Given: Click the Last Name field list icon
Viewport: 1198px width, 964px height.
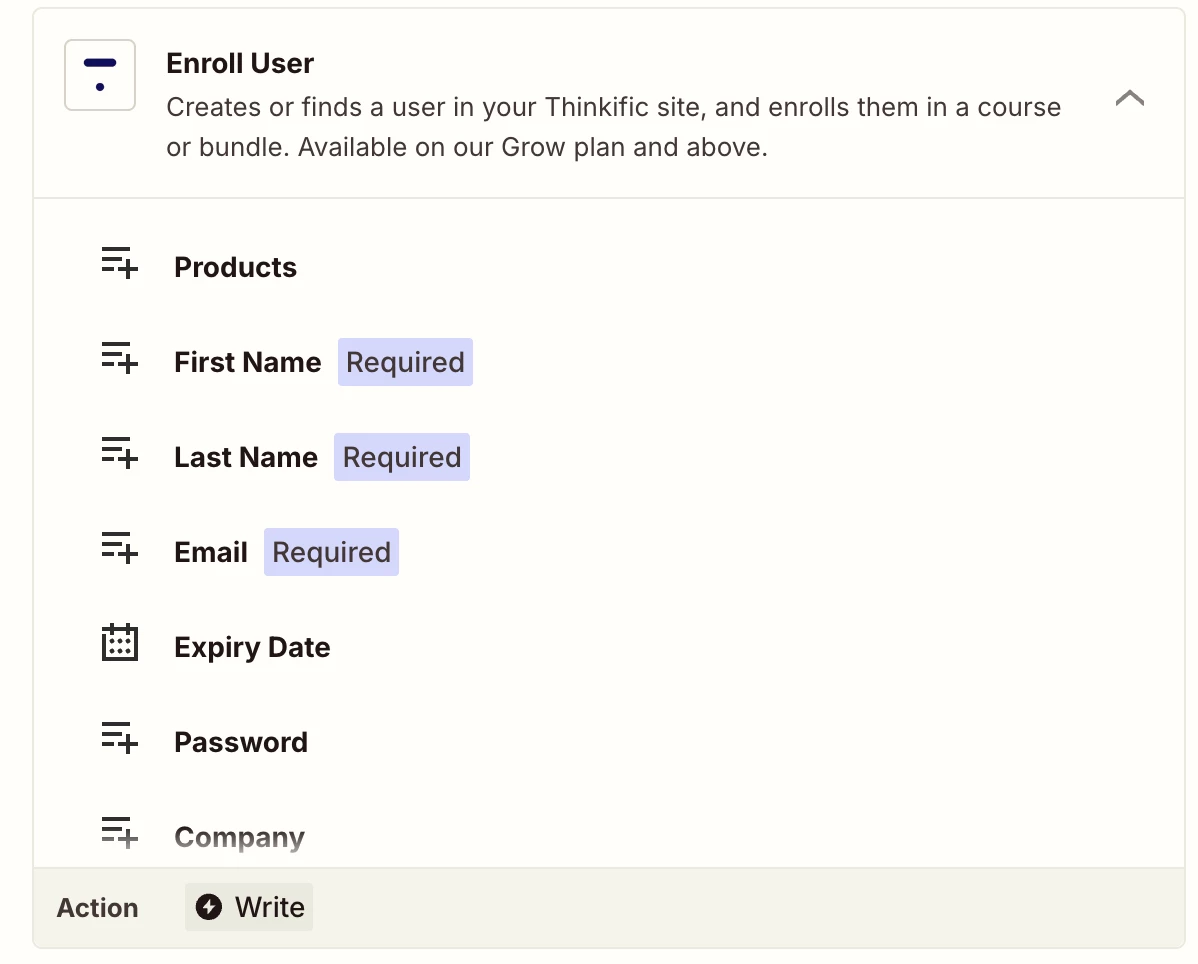Looking at the screenshot, I should coord(120,452).
